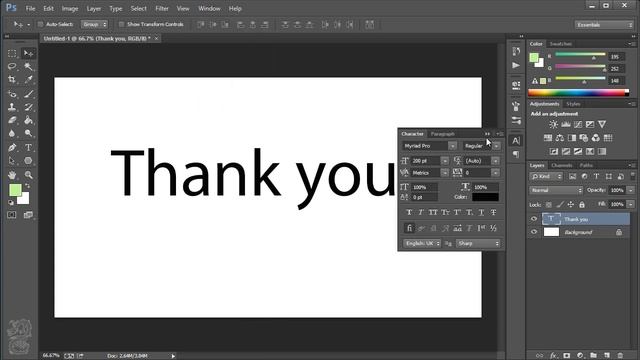The width and height of the screenshot is (640, 360).
Task: Switch to the Paths tab
Action: 586,165
